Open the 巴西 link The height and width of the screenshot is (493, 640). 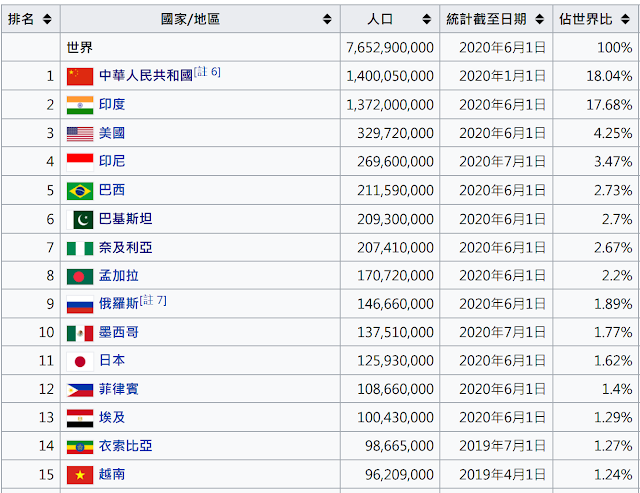[x=112, y=190]
